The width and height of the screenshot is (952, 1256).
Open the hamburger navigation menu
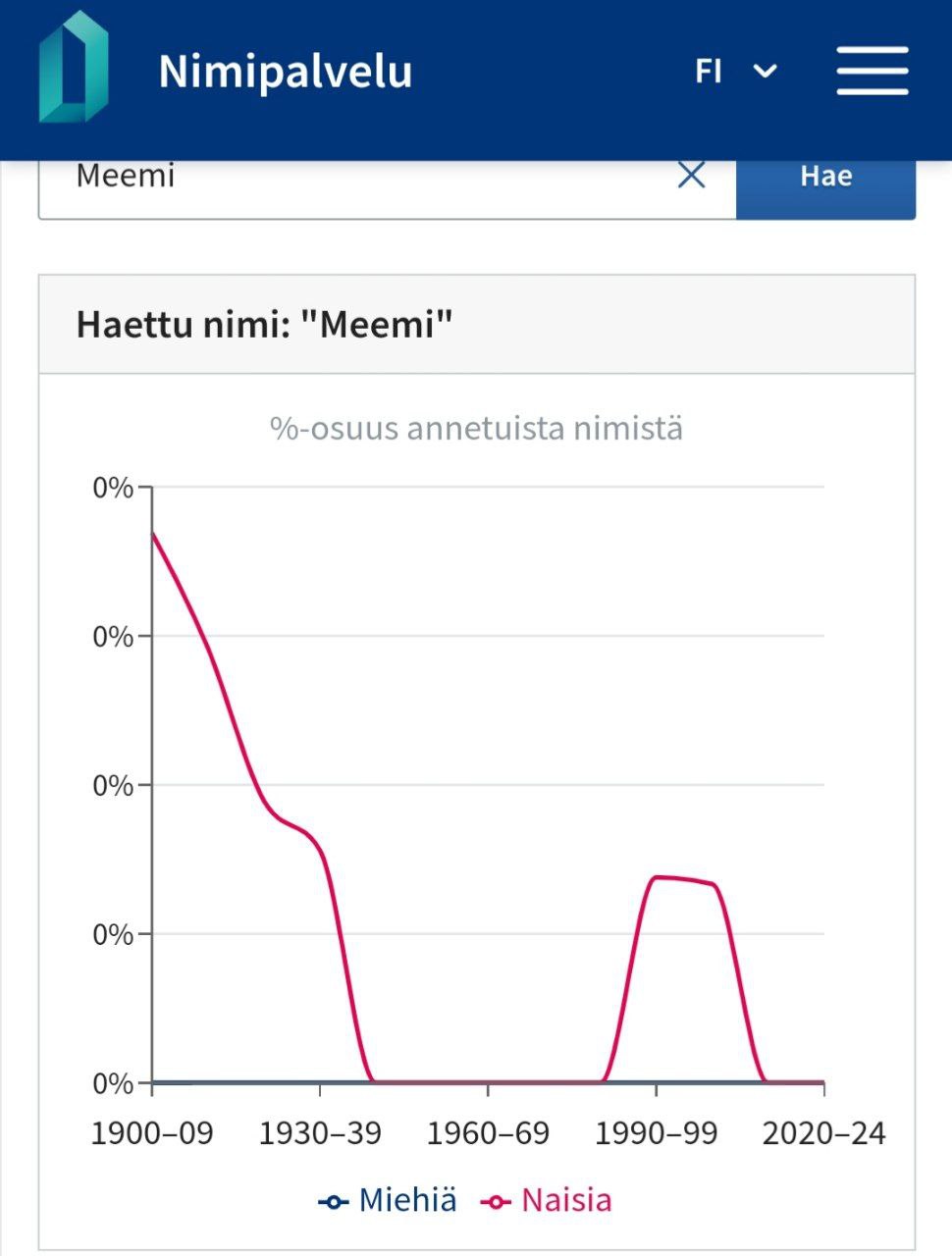pyautogui.click(x=872, y=71)
